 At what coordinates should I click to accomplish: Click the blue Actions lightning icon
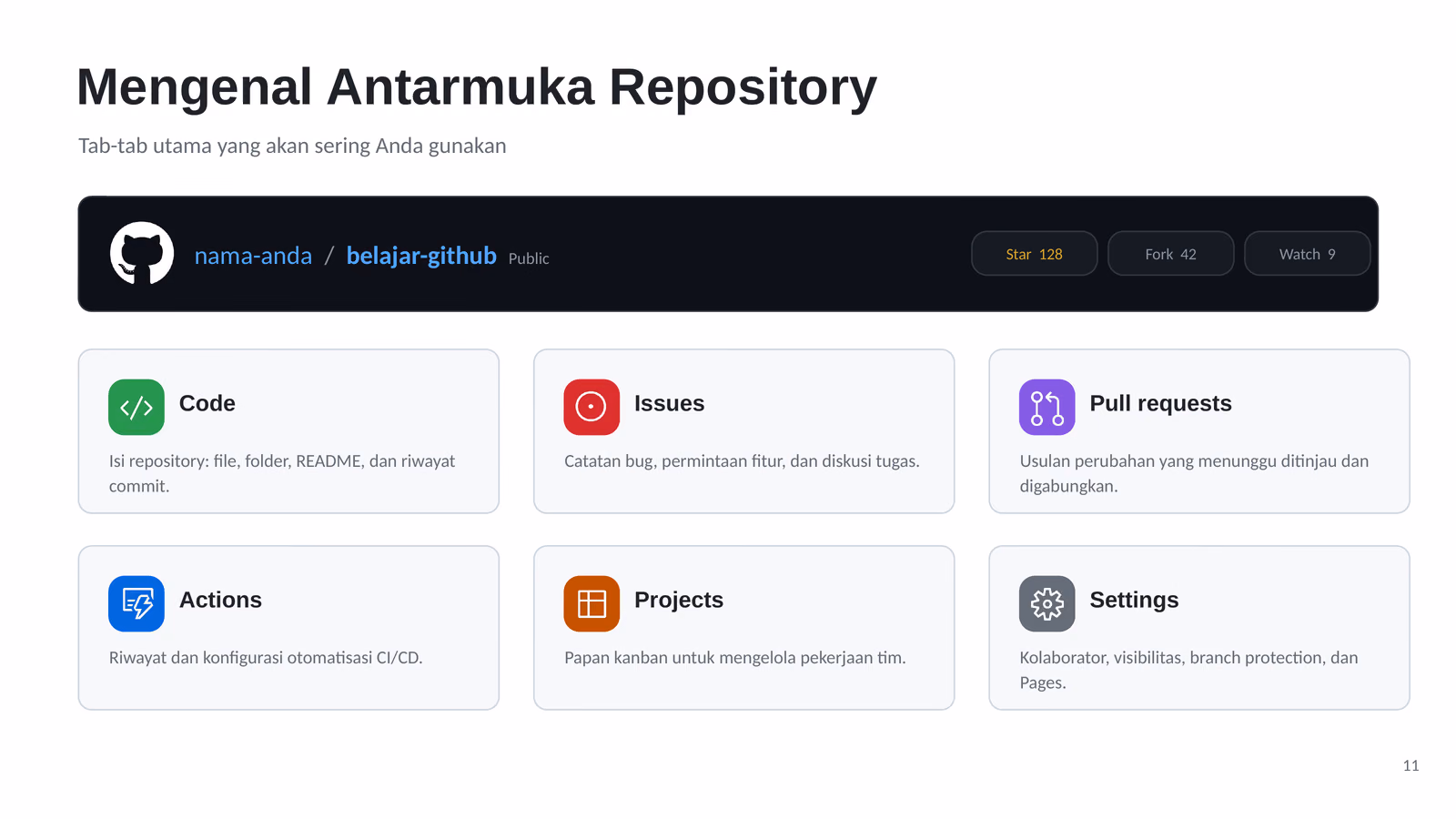click(136, 603)
